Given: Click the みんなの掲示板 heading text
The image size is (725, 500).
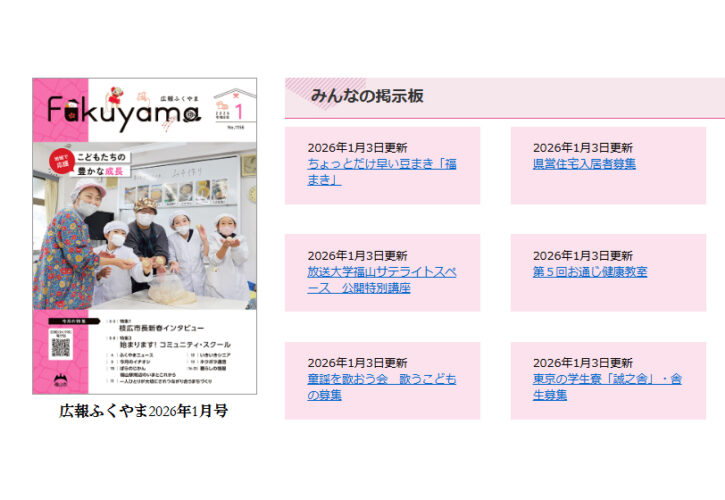Looking at the screenshot, I should [367, 97].
